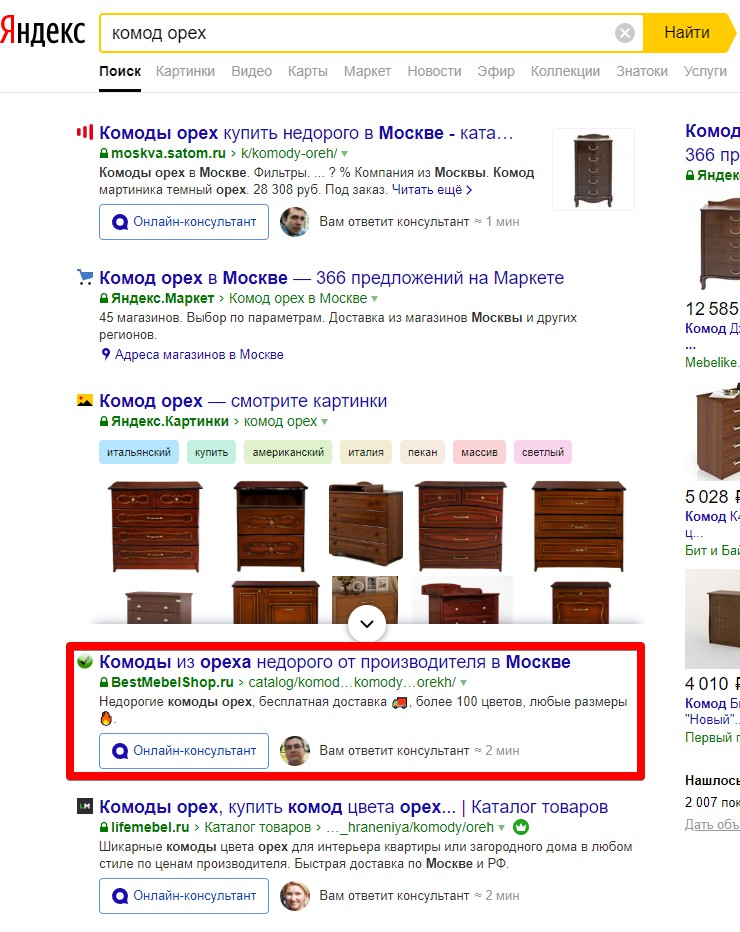Image resolution: width=740 pixels, height=932 pixels.
Task: Click the Найти search button
Action: click(688, 33)
